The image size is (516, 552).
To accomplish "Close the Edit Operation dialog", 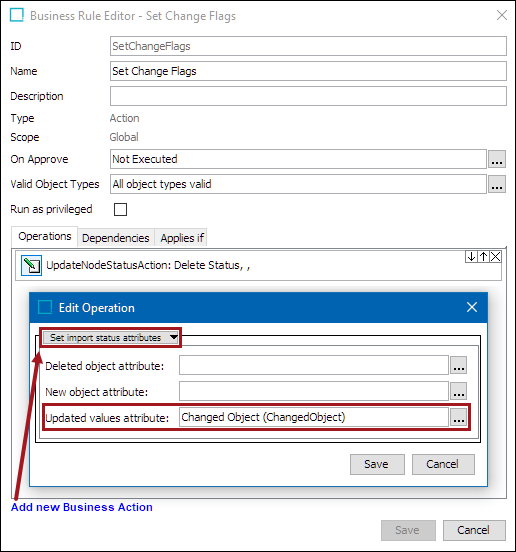I will pyautogui.click(x=472, y=307).
